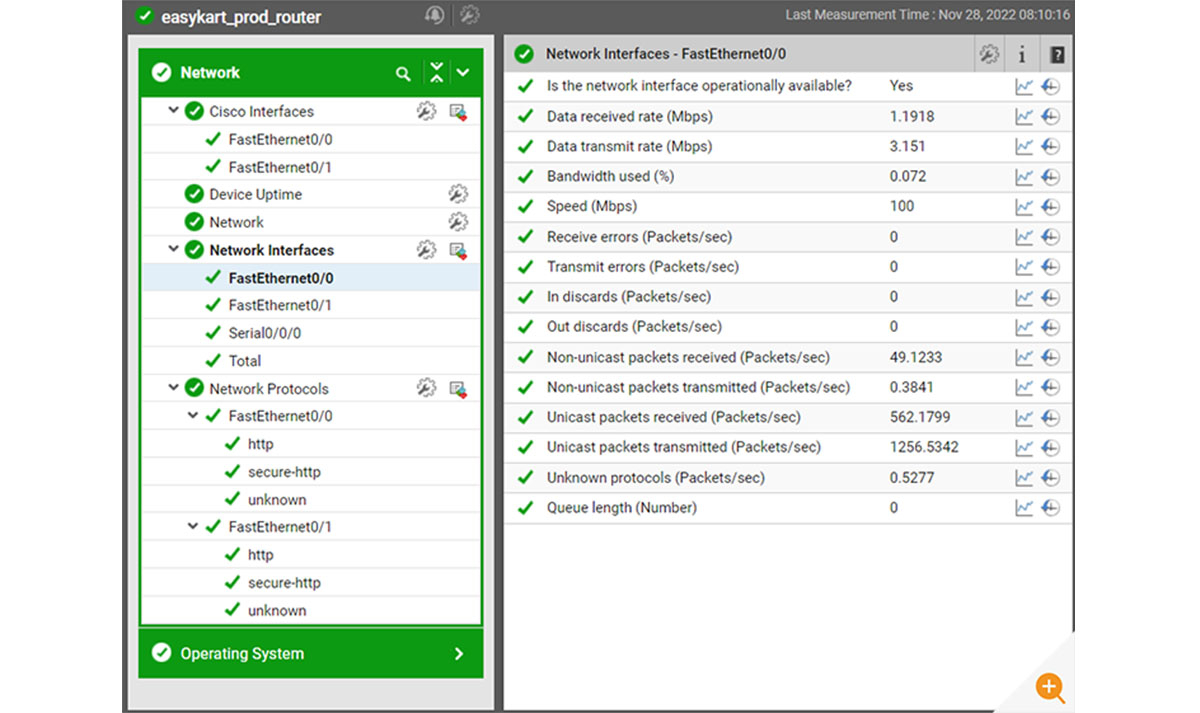
Task: Select Total under Network Interfaces
Action: (245, 361)
